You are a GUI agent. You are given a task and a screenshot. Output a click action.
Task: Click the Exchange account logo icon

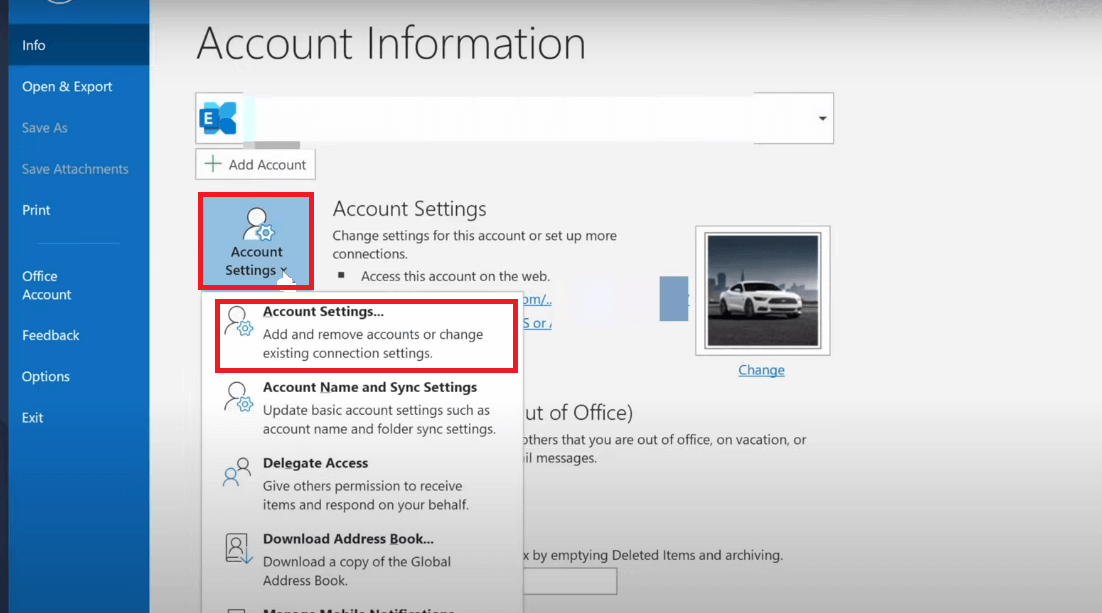pyautogui.click(x=218, y=118)
